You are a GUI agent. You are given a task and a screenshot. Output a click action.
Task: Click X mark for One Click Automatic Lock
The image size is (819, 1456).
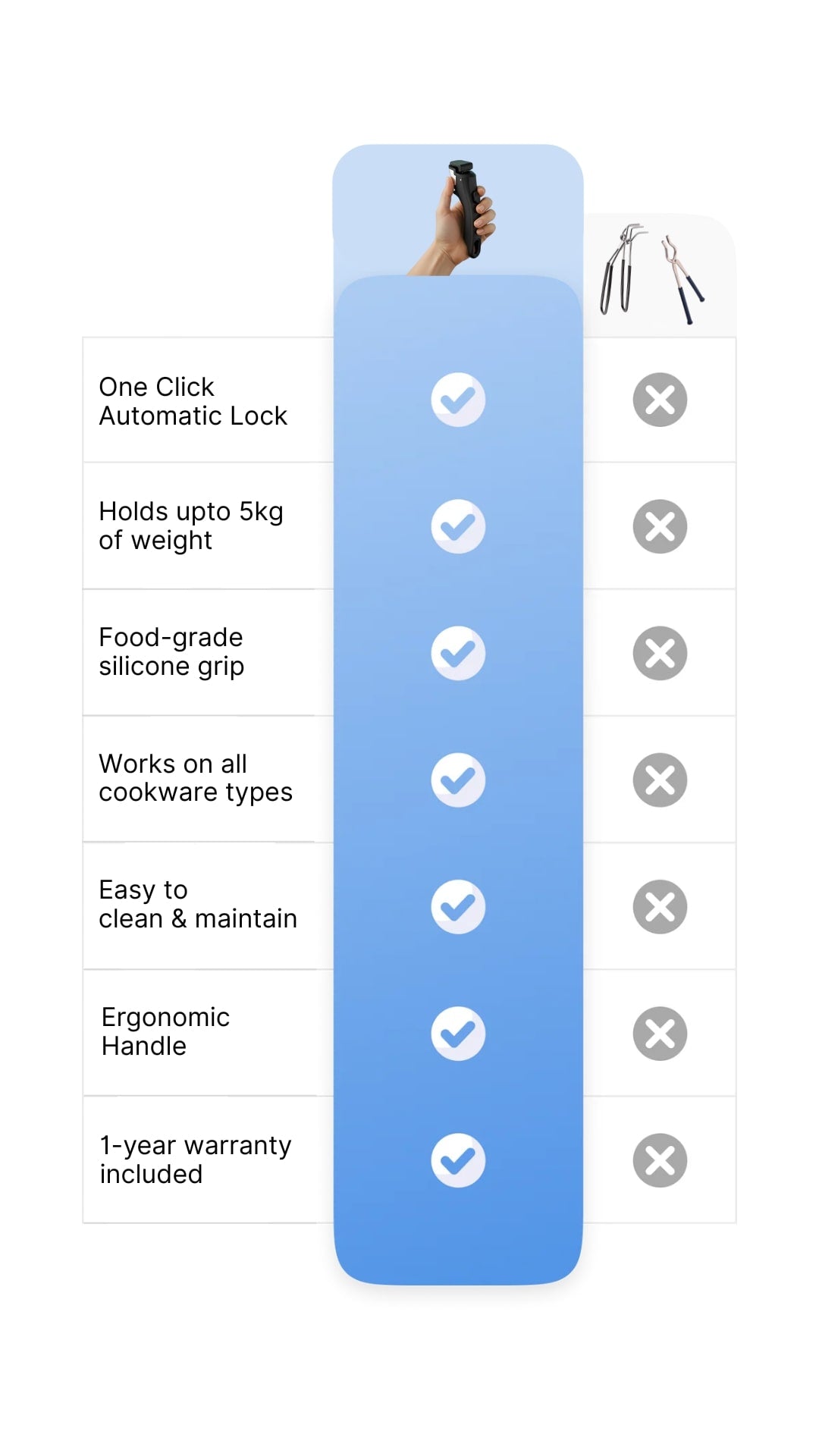(x=660, y=400)
